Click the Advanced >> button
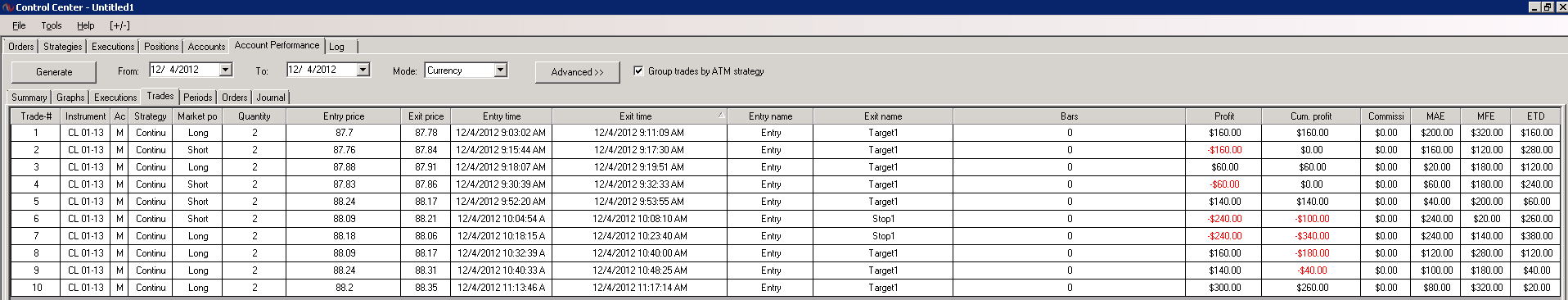This screenshot has height=300, width=1568. tap(577, 72)
